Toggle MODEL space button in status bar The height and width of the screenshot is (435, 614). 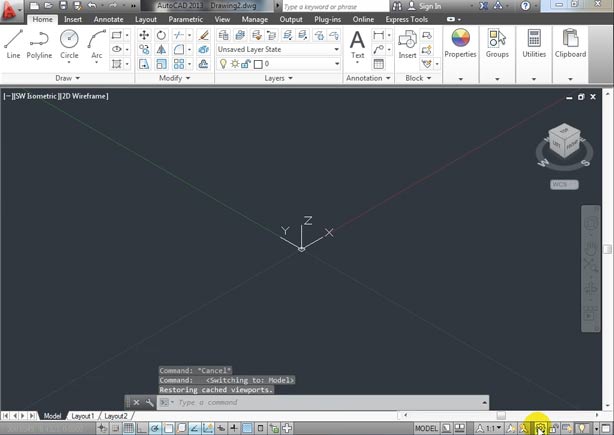point(426,428)
